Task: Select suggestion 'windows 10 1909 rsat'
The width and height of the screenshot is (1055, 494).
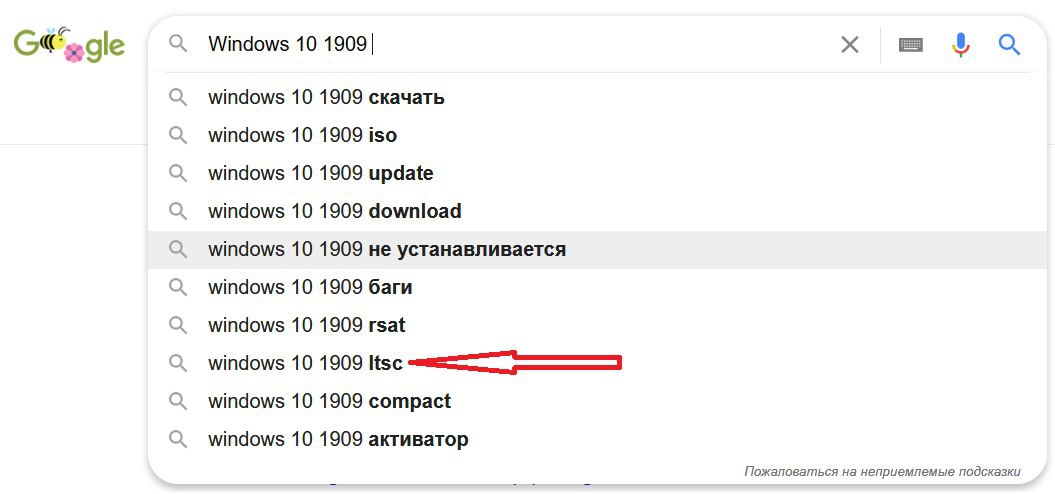Action: (x=597, y=326)
